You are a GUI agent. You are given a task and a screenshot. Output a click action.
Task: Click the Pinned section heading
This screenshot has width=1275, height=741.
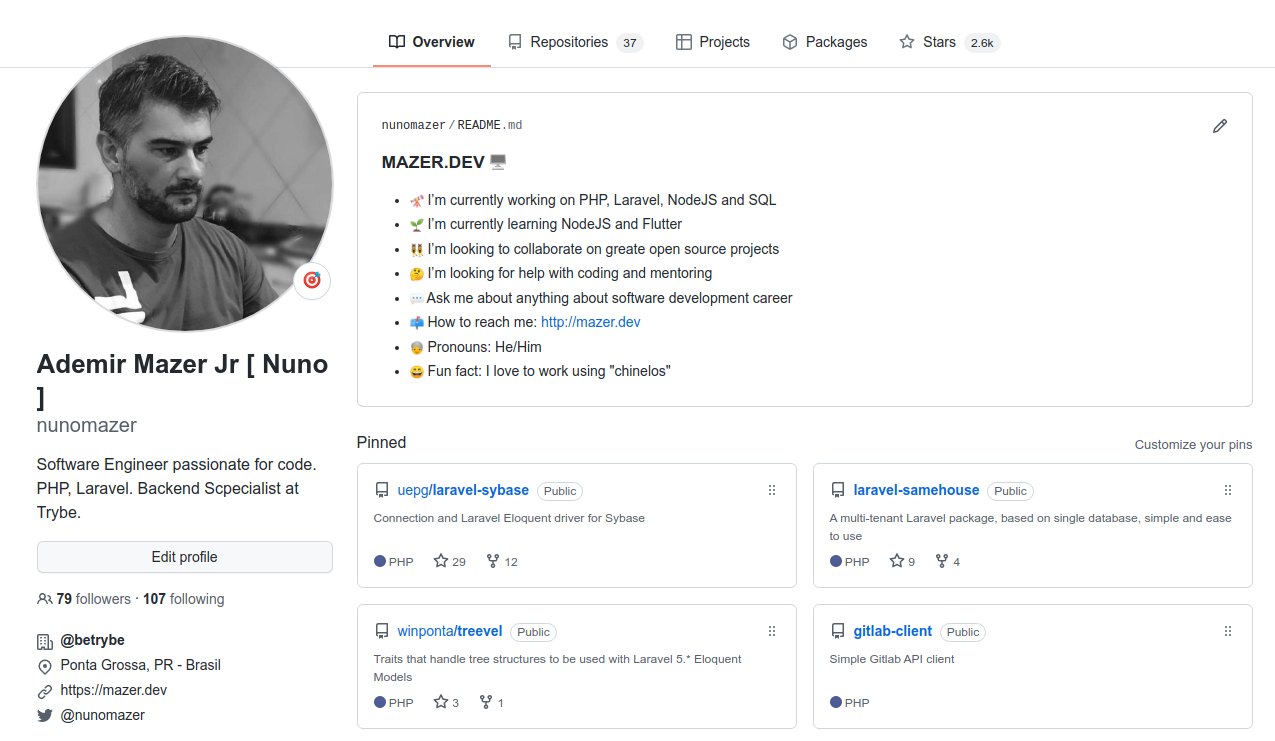[381, 442]
